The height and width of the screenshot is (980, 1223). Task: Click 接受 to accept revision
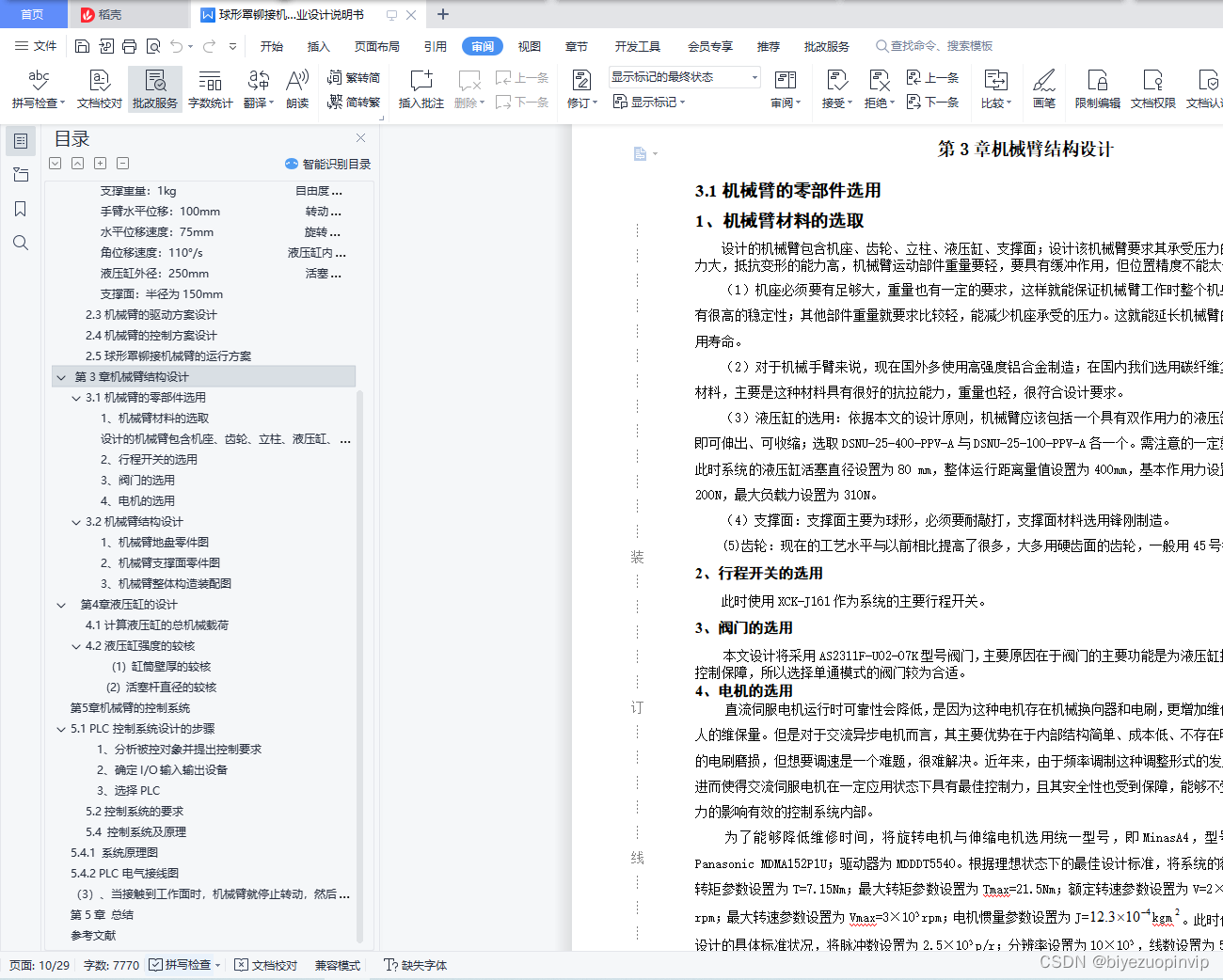tap(836, 89)
